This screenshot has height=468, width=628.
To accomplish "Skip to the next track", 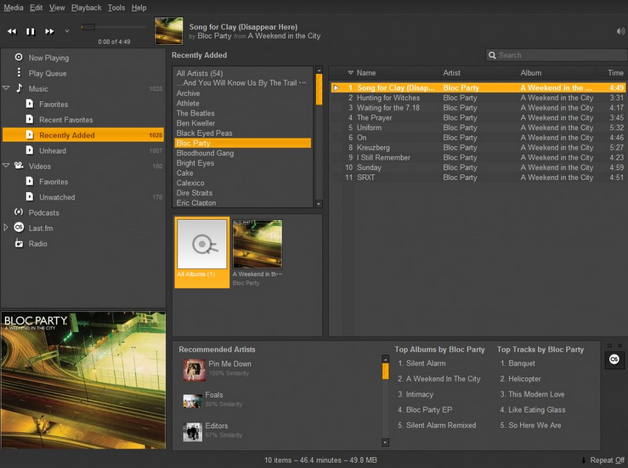I will click(49, 31).
